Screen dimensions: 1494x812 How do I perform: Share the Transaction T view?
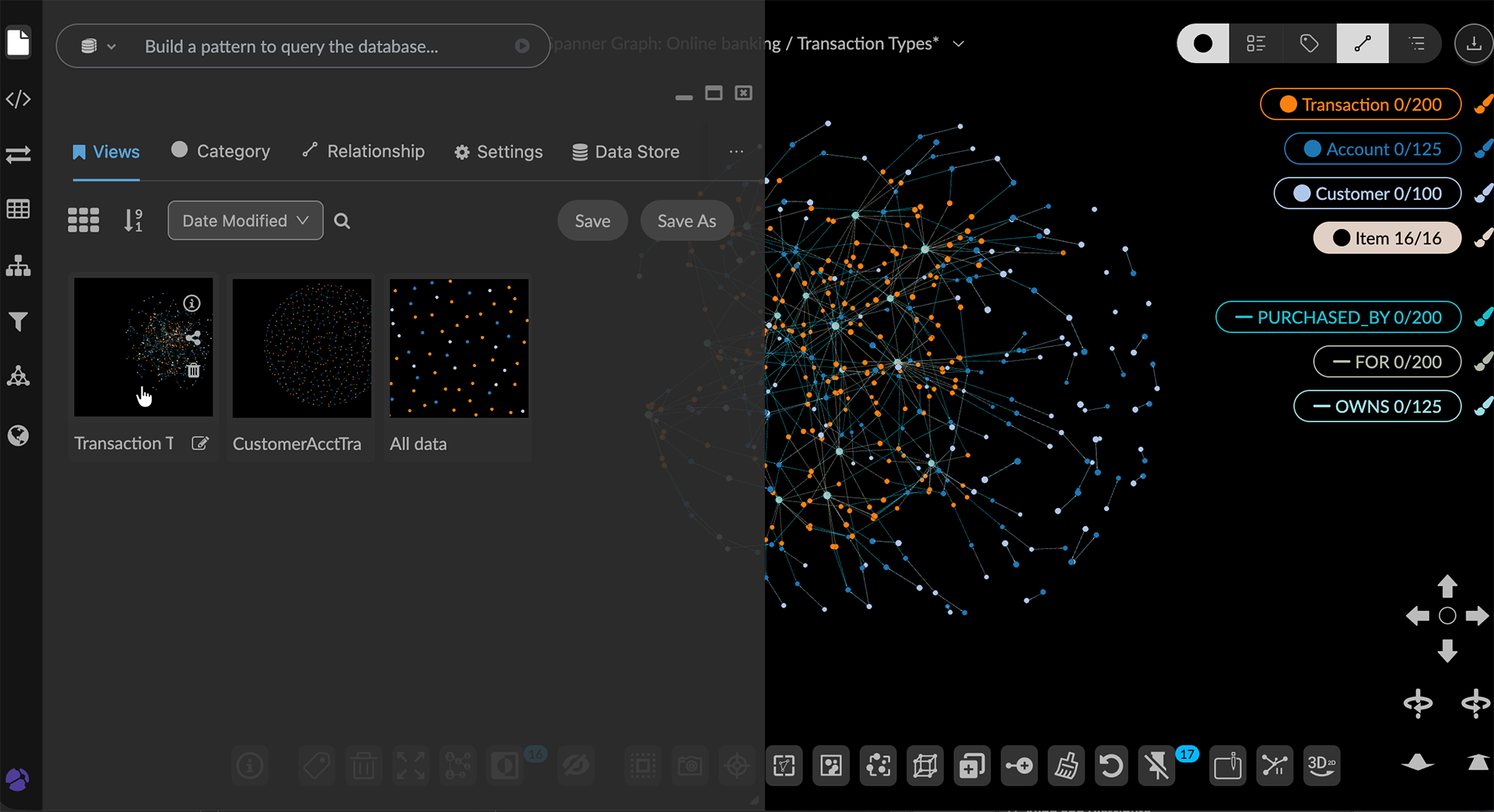[193, 338]
